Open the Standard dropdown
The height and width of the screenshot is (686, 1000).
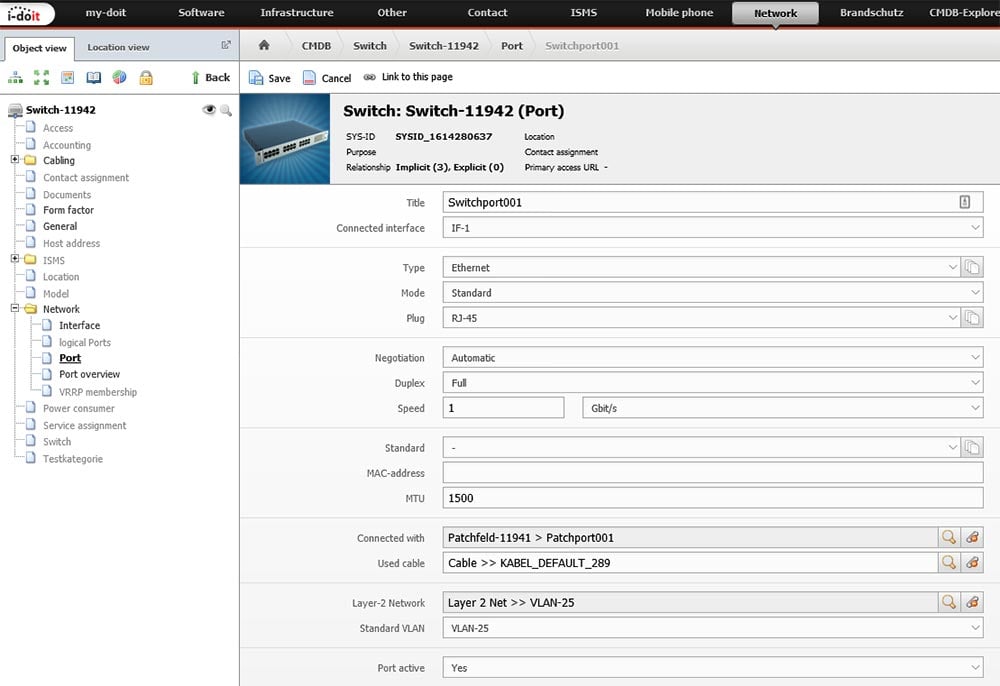[701, 448]
